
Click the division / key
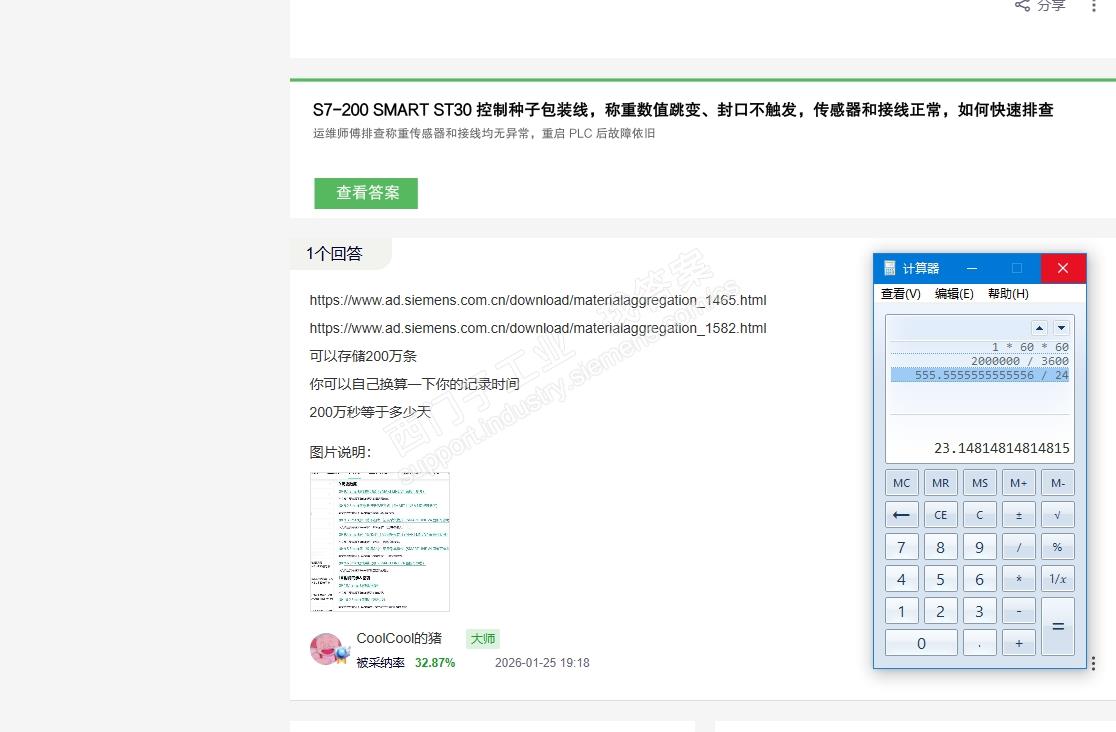click(1018, 547)
